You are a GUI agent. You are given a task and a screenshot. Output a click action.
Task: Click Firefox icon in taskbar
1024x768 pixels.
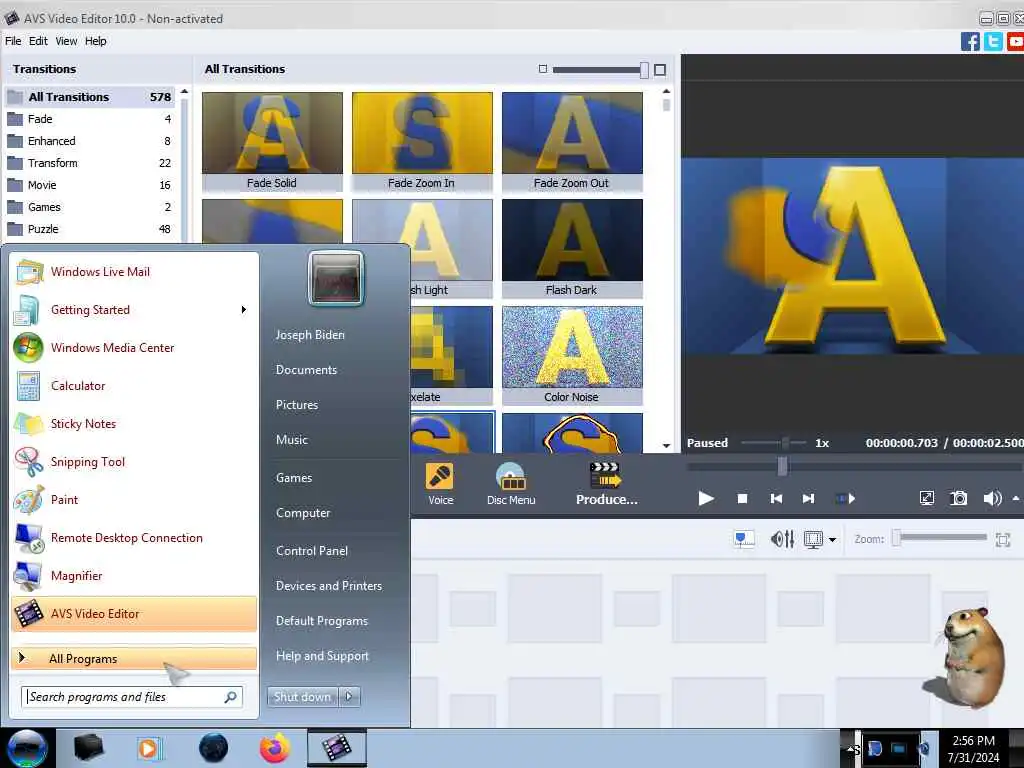275,748
